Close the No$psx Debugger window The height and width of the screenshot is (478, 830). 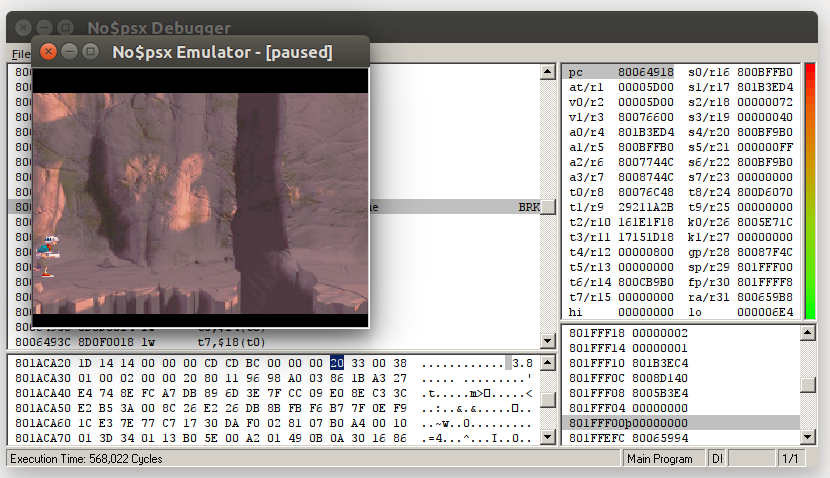point(23,27)
